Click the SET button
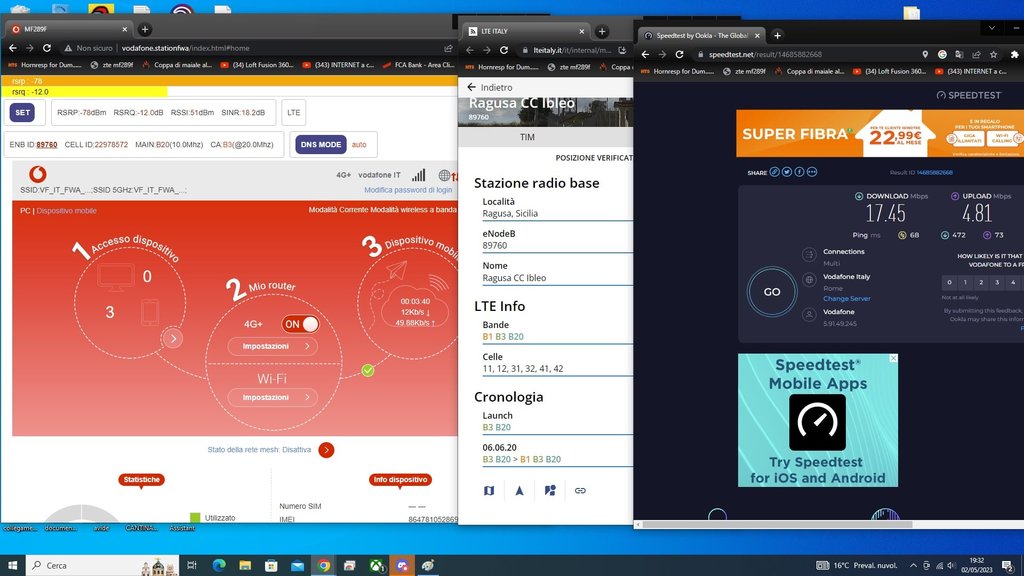 click(x=22, y=112)
